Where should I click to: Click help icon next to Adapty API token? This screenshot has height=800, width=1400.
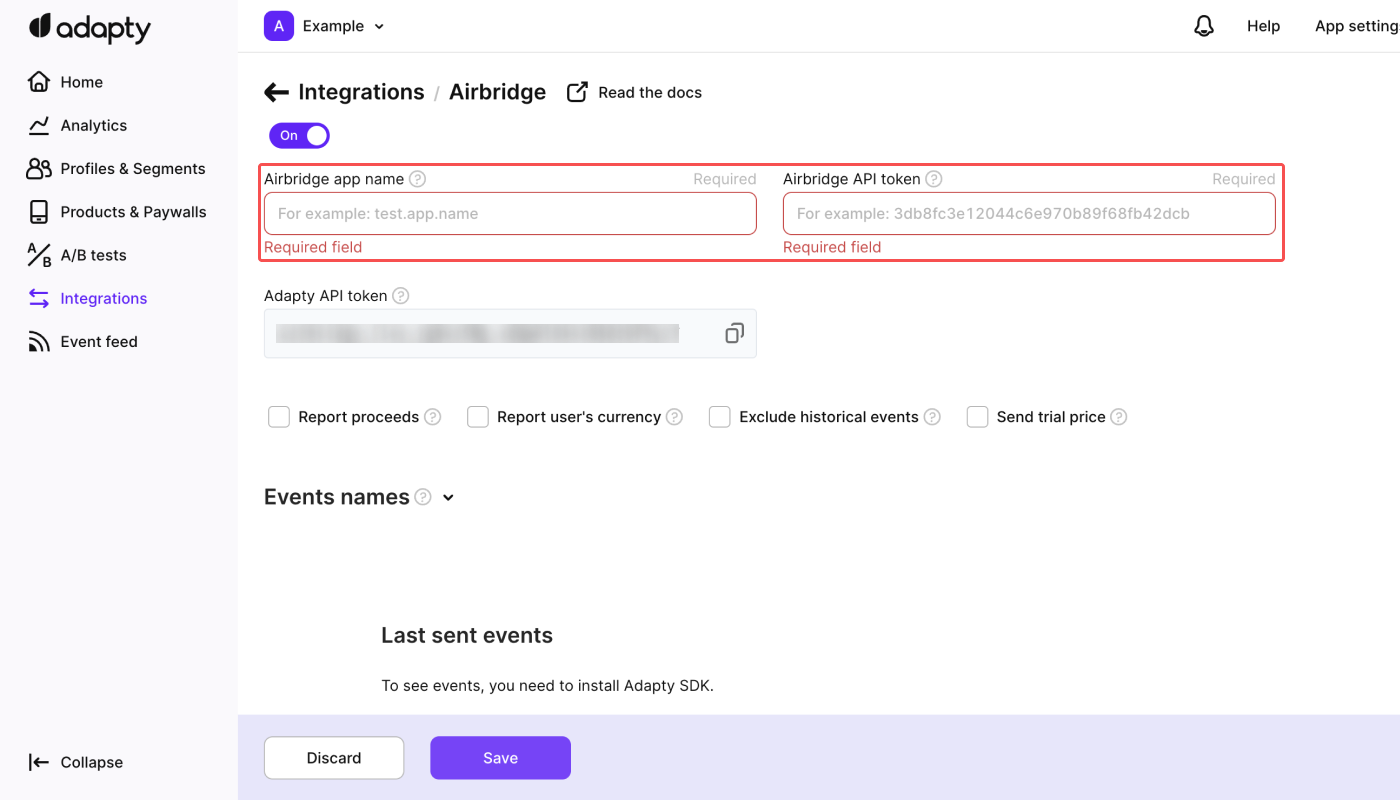pos(401,295)
